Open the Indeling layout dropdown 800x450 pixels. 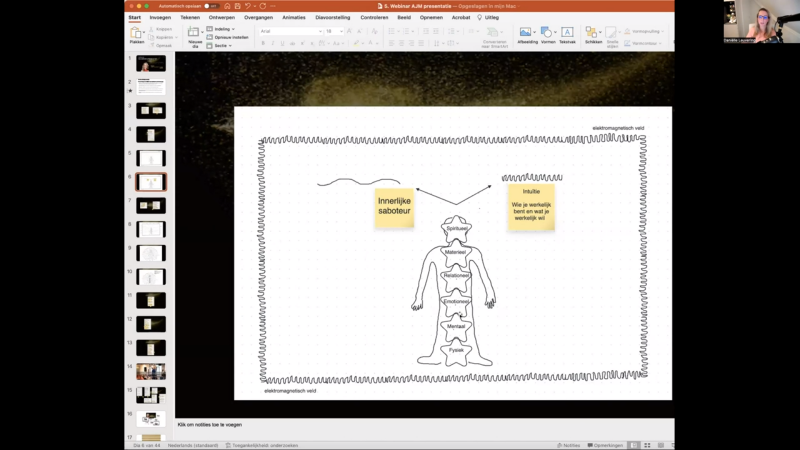222,29
